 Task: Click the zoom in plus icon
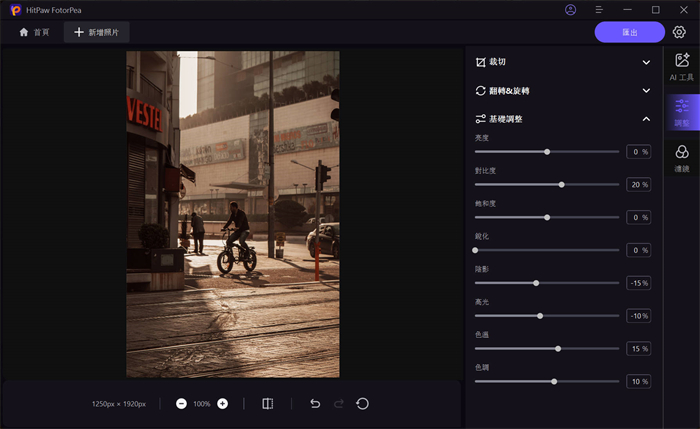pyautogui.click(x=222, y=404)
